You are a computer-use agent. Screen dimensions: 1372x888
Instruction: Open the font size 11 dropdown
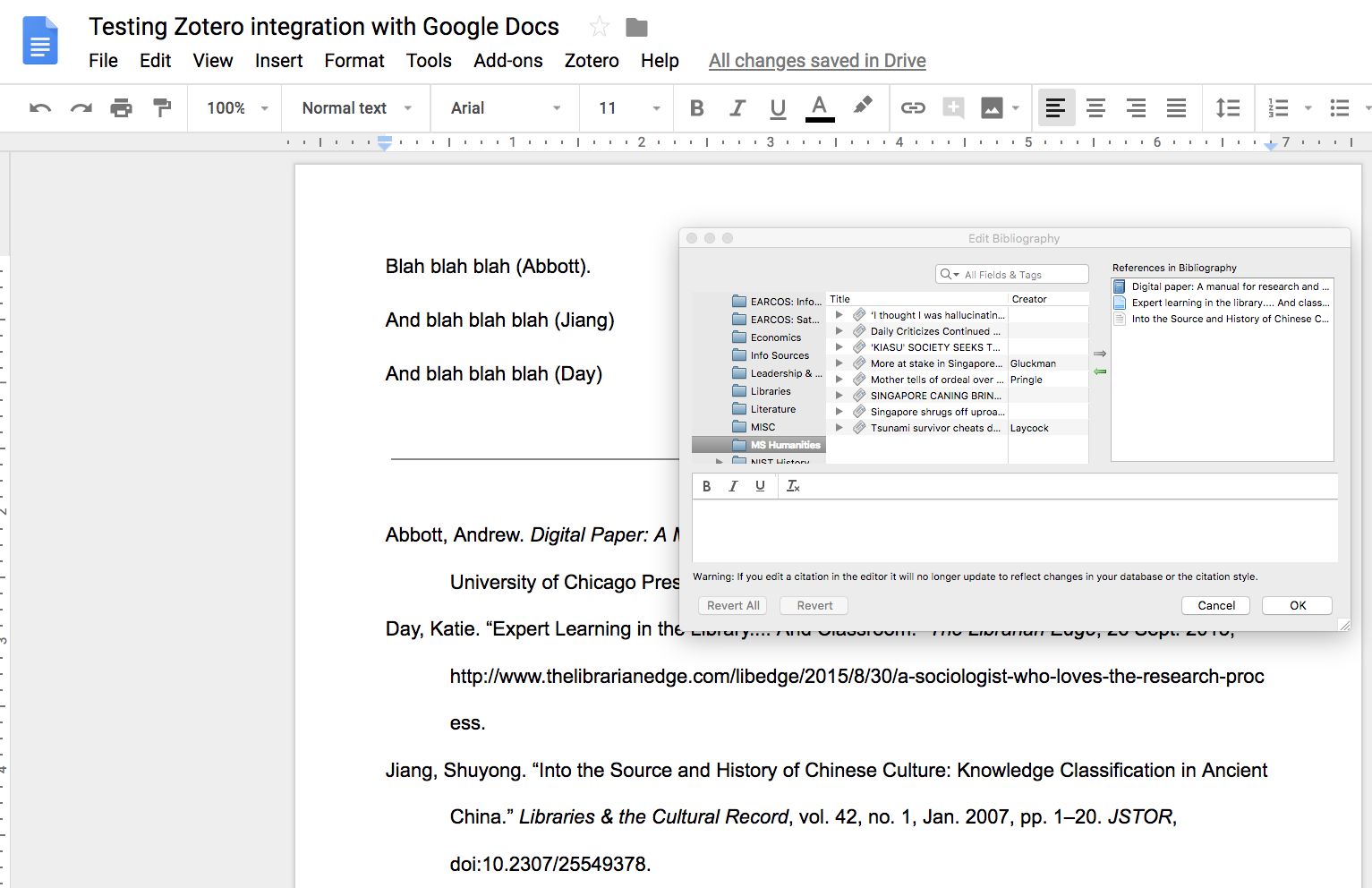tap(629, 108)
